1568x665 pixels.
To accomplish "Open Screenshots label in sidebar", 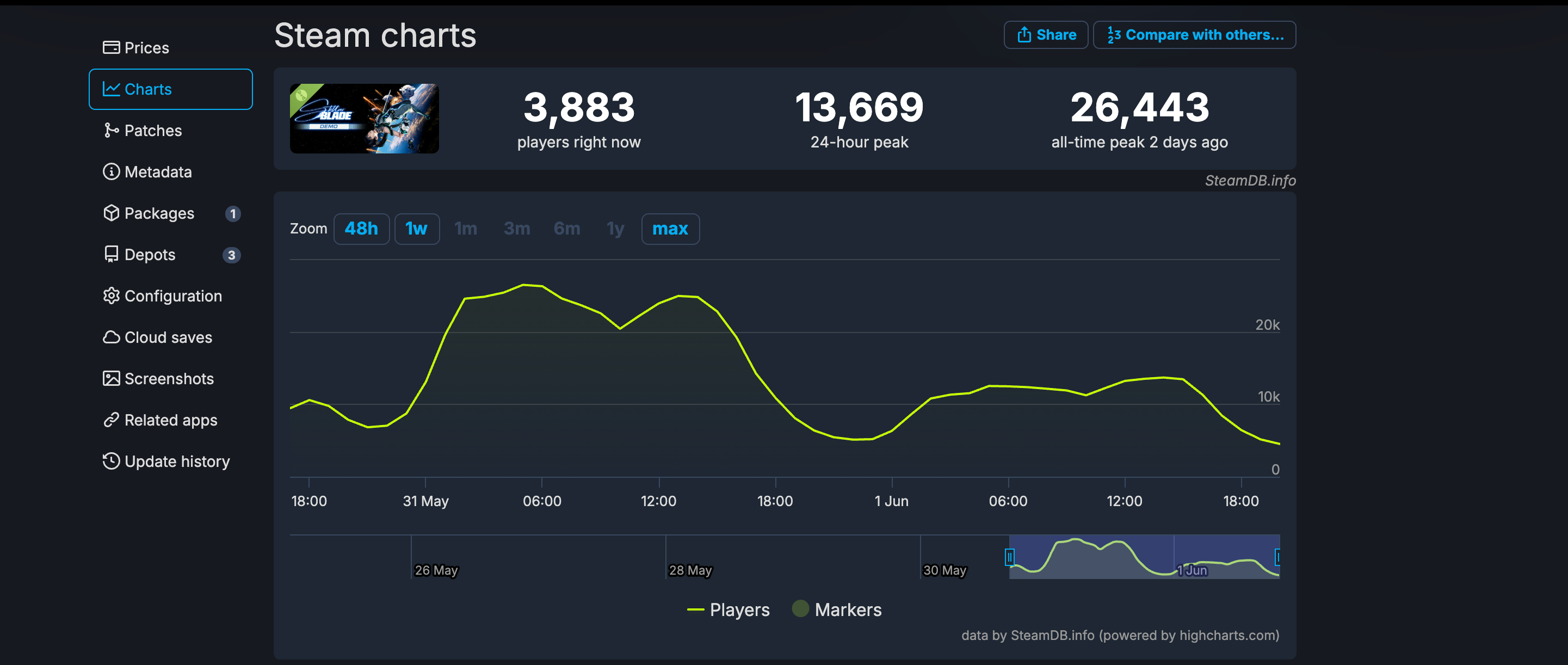I will click(x=169, y=379).
